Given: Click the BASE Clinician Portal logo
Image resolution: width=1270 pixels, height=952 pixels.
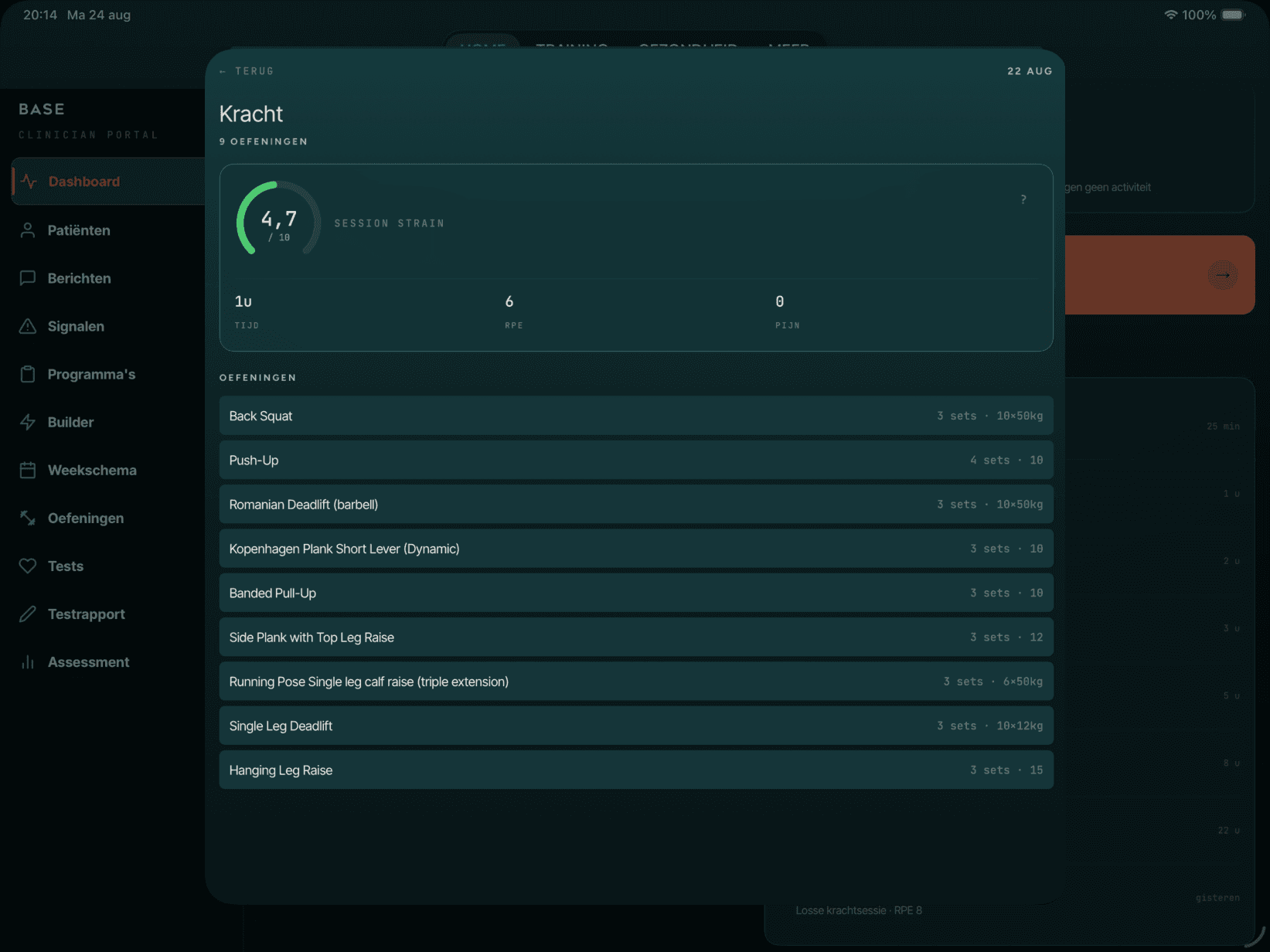Looking at the screenshot, I should point(88,120).
